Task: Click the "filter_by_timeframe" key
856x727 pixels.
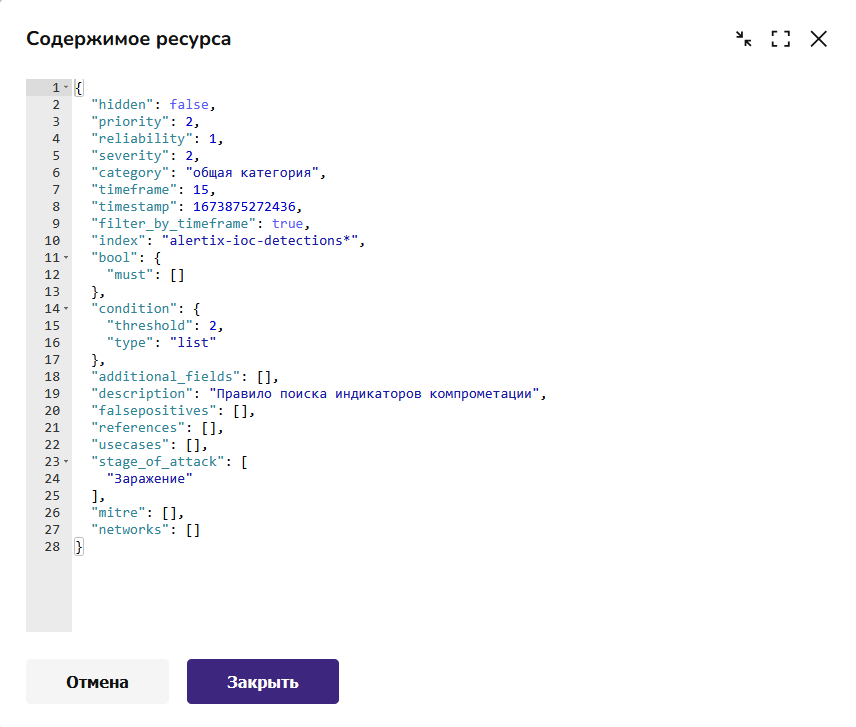Action: click(x=174, y=224)
